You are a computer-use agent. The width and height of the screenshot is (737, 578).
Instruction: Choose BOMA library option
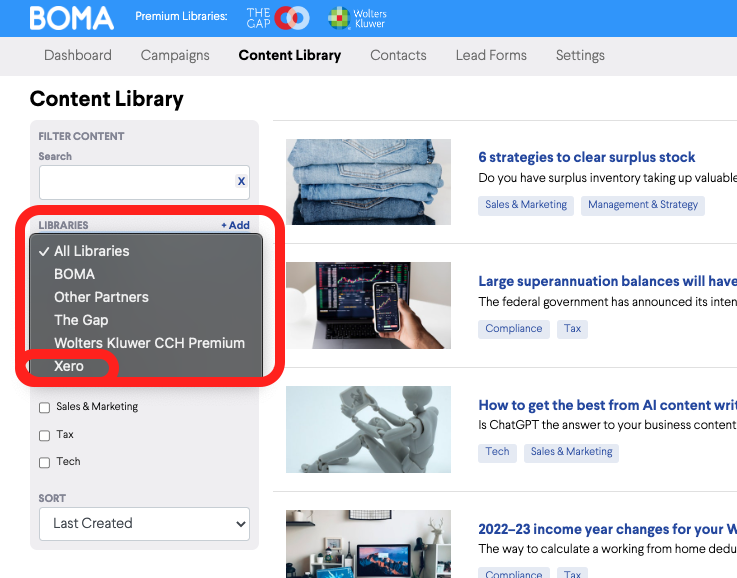[146, 274]
